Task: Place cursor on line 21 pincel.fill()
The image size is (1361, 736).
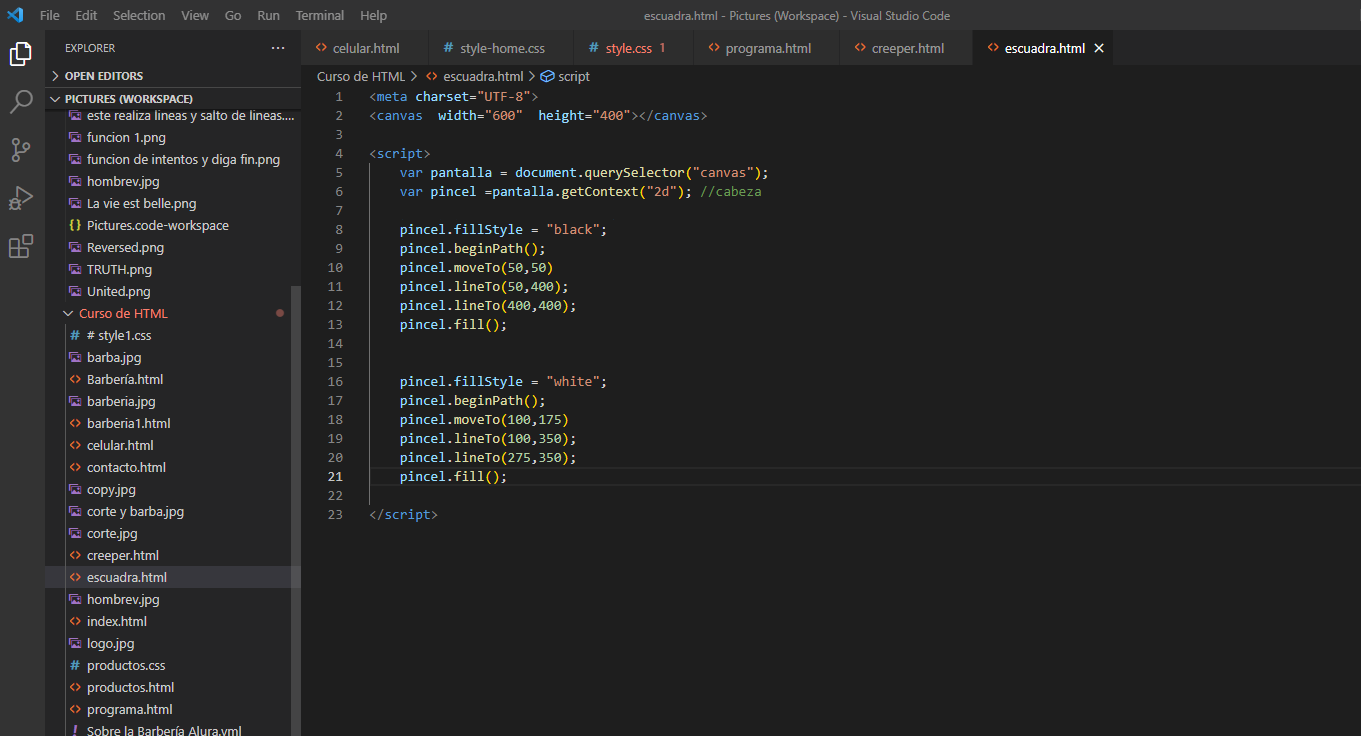Action: 453,476
